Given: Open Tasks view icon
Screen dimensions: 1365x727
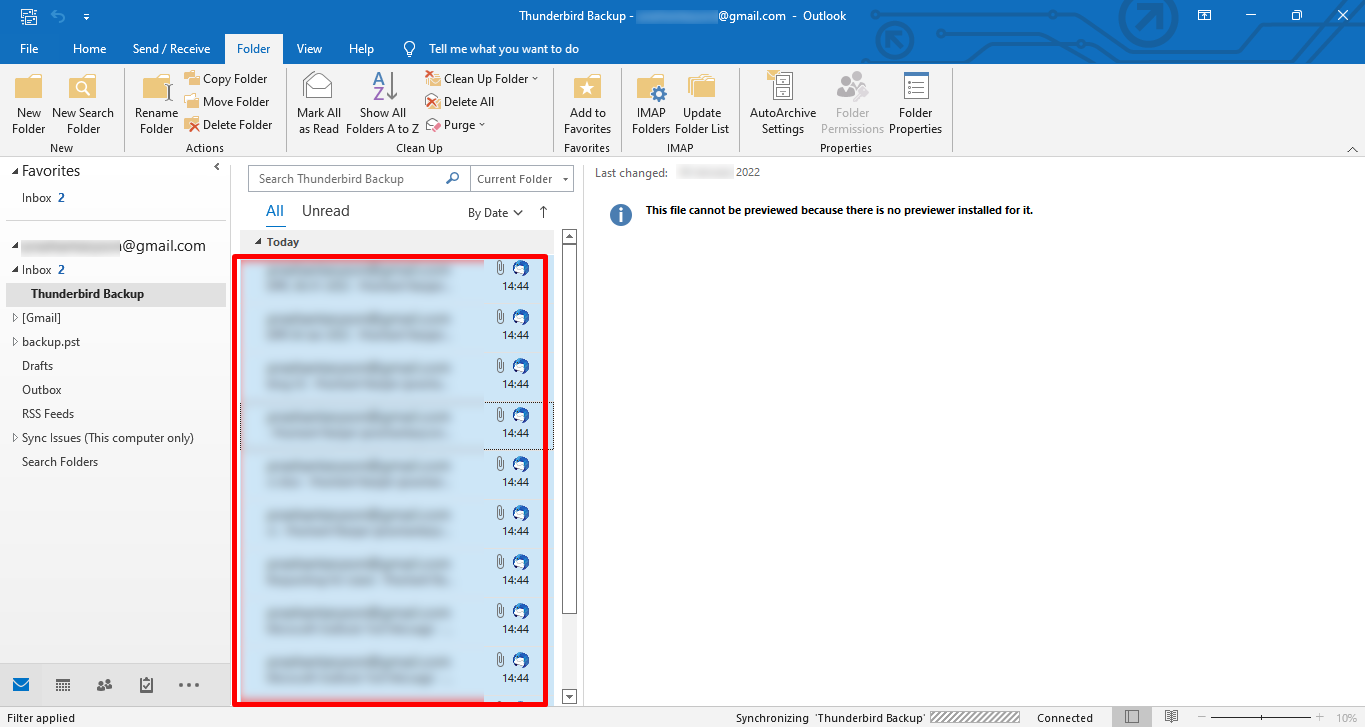Looking at the screenshot, I should 146,685.
